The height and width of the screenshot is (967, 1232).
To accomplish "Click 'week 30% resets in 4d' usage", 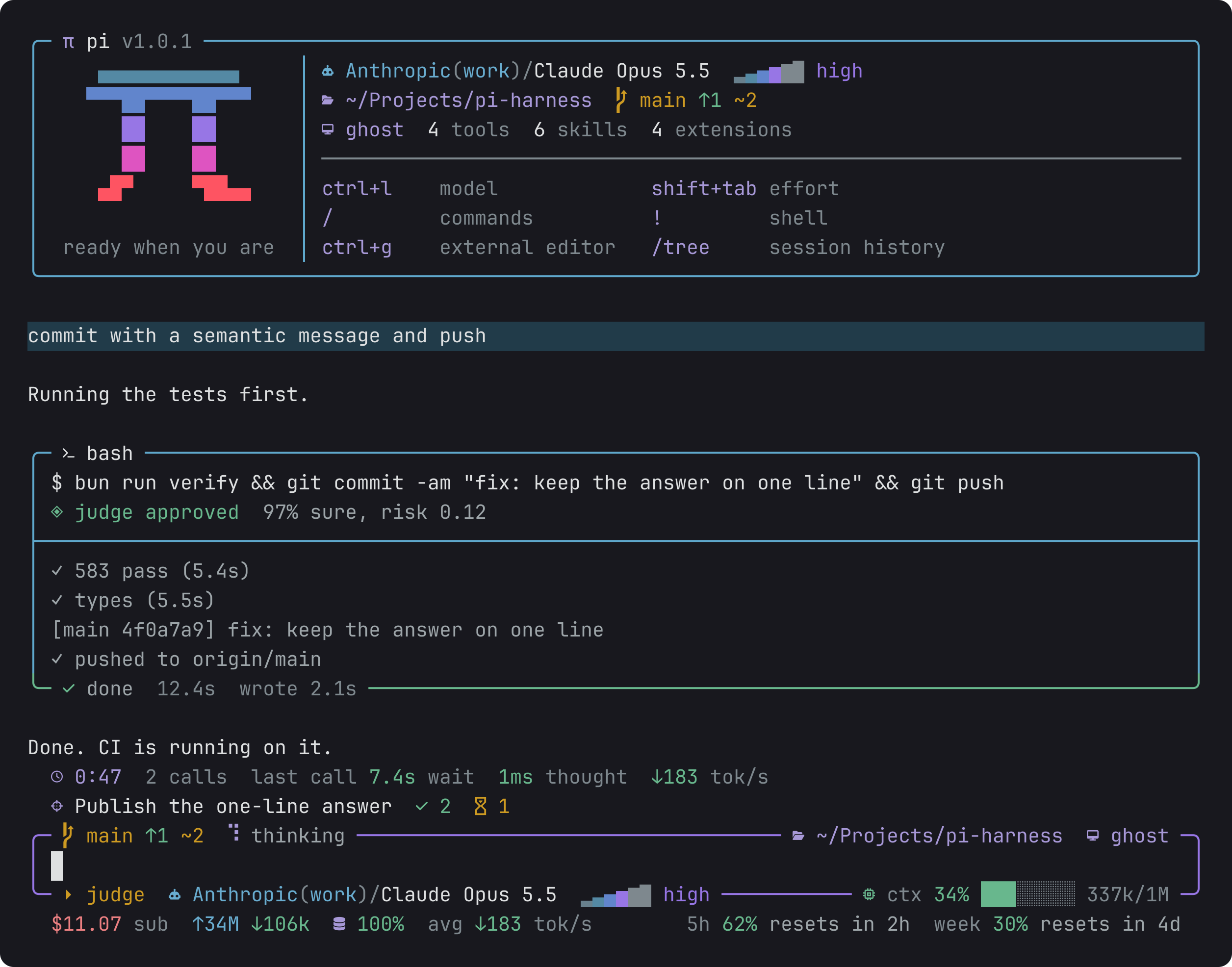I will (x=1057, y=924).
